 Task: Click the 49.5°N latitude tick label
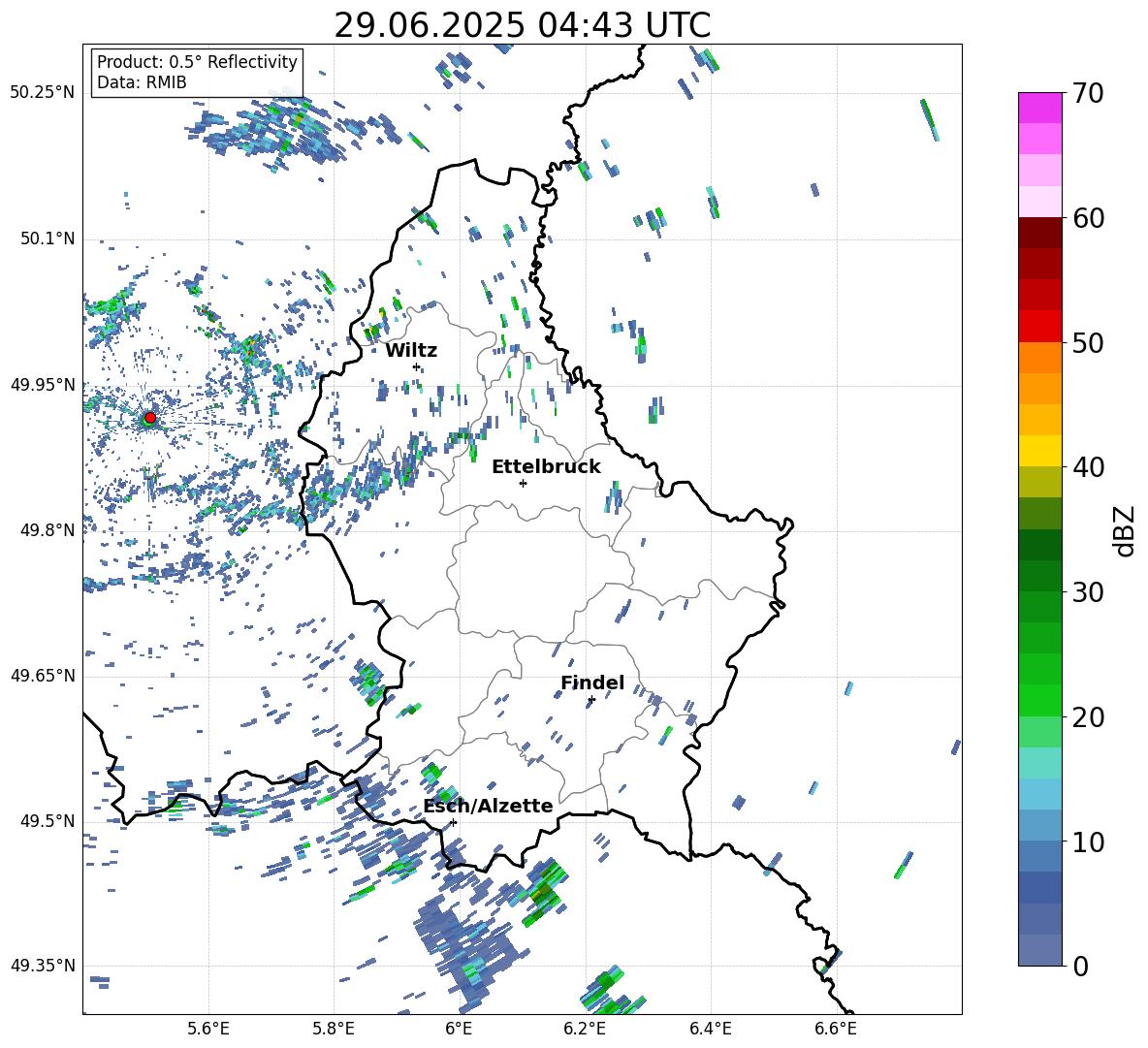coord(48,820)
